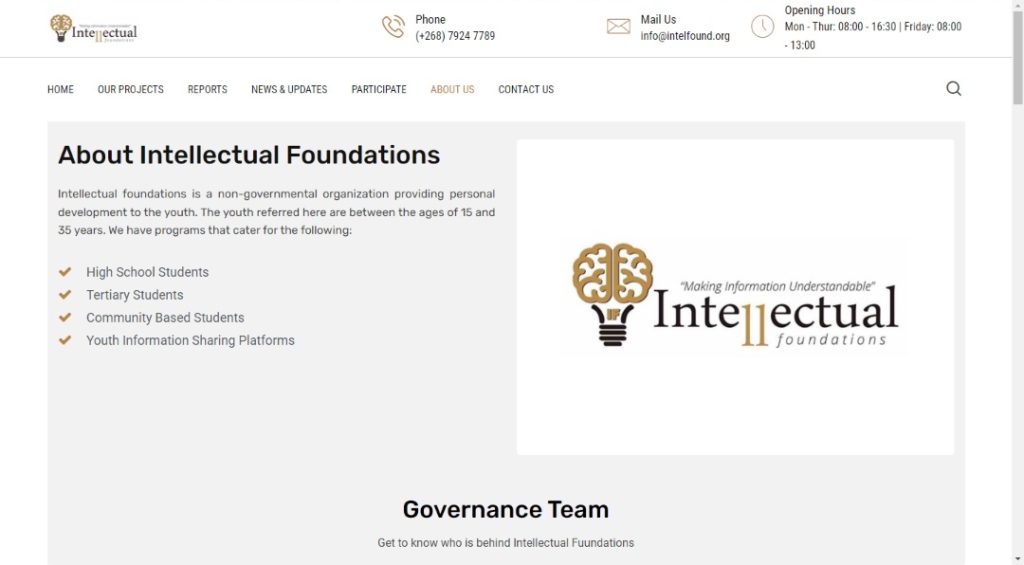Image resolution: width=1024 pixels, height=565 pixels.
Task: Open News & Updates menu item
Action: coord(289,89)
